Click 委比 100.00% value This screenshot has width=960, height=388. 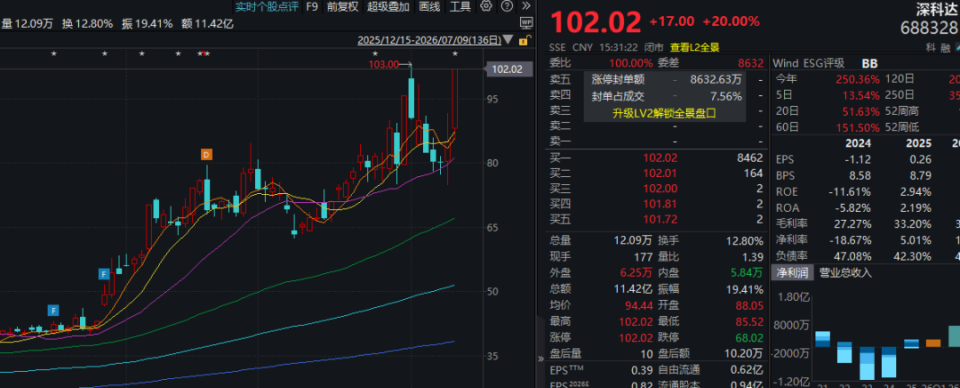(x=631, y=63)
